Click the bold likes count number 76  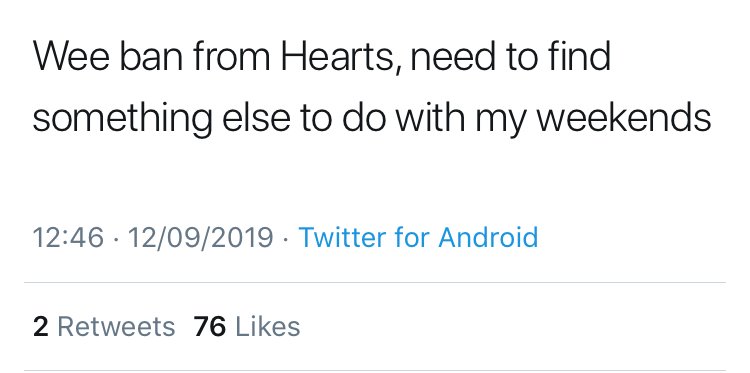[210, 327]
